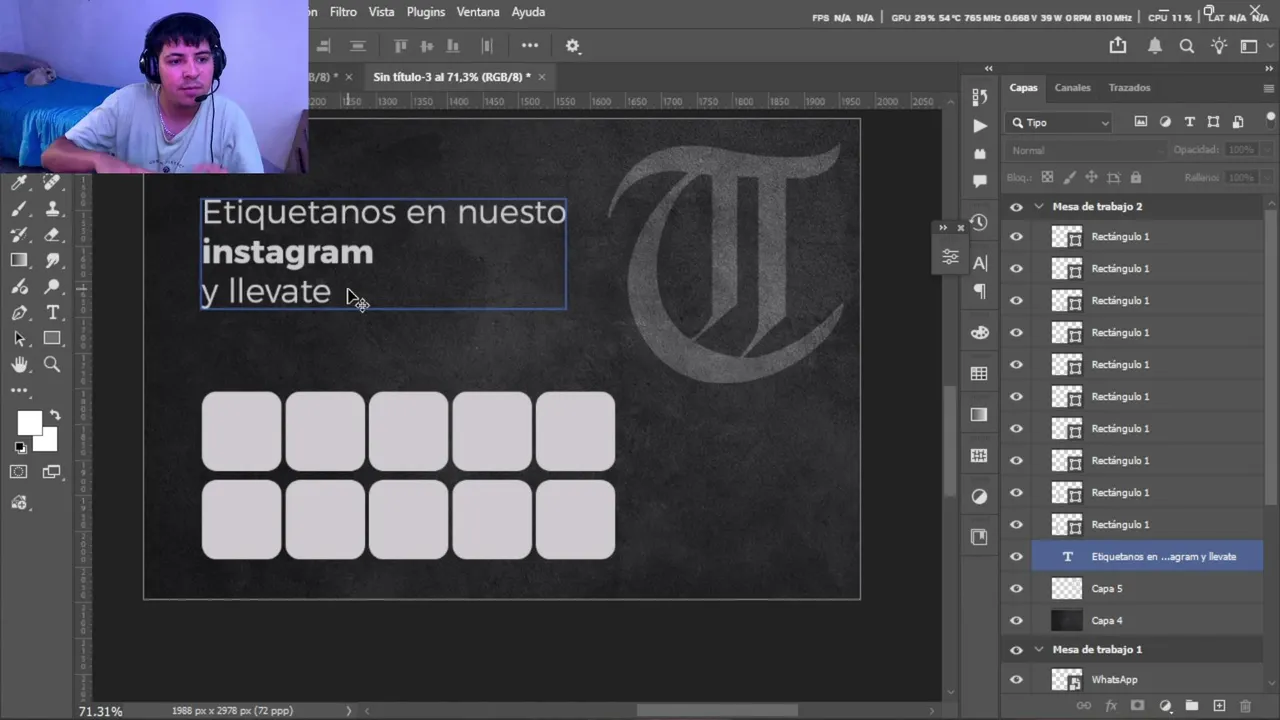The height and width of the screenshot is (720, 1280).
Task: Swap foreground and background colors arrow
Action: pos(54,415)
